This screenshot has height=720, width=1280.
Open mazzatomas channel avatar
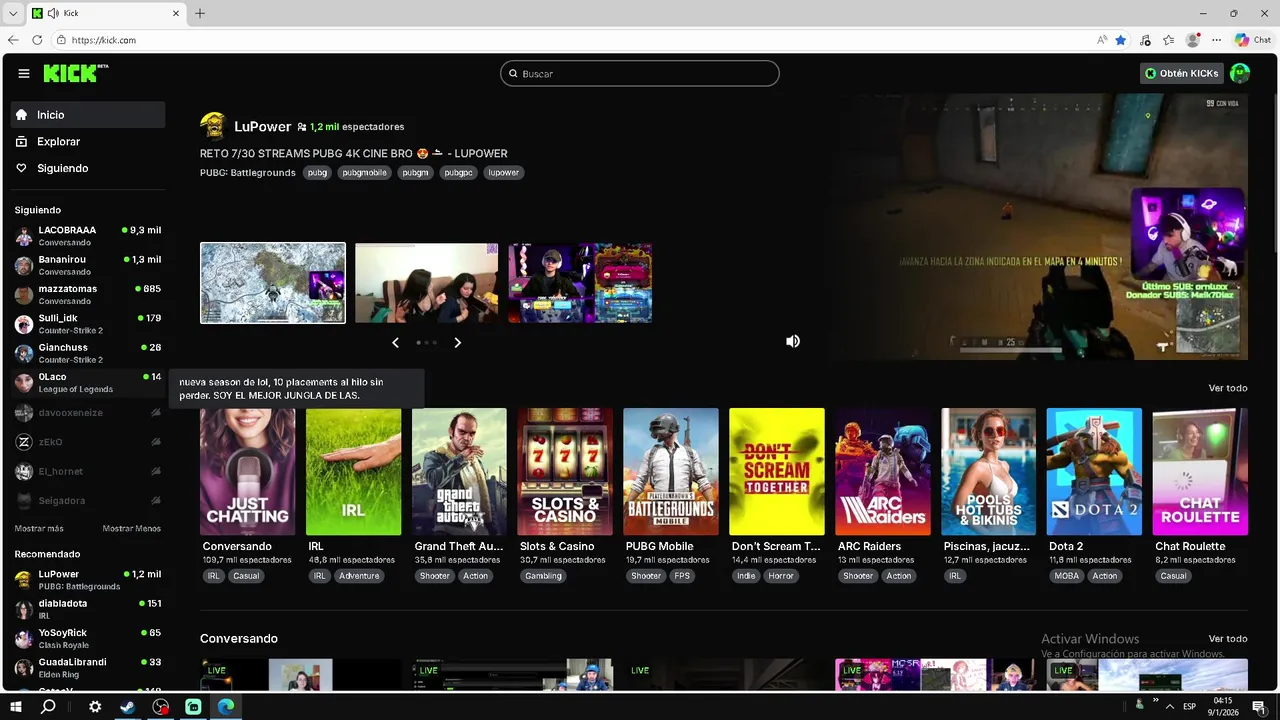click(23, 295)
